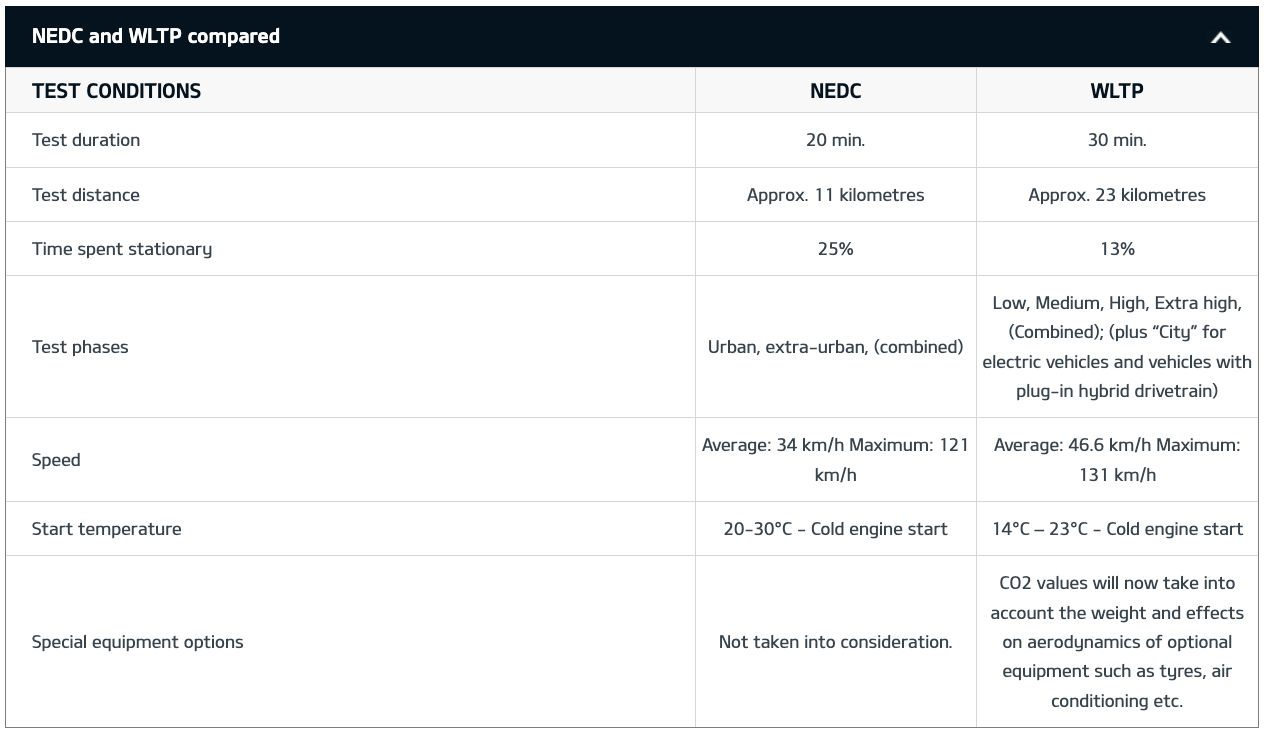Click the Speed row label
Screen dimensions: 1264x738
point(56,460)
